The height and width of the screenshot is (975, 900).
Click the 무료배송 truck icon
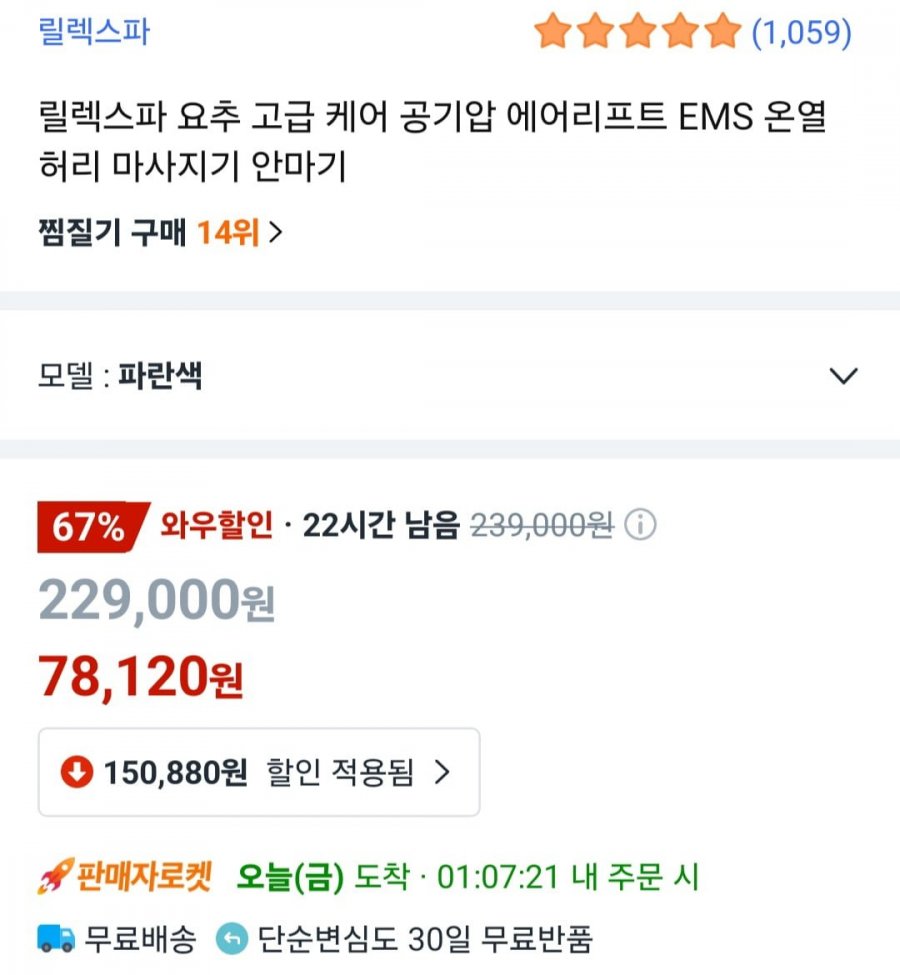point(56,938)
